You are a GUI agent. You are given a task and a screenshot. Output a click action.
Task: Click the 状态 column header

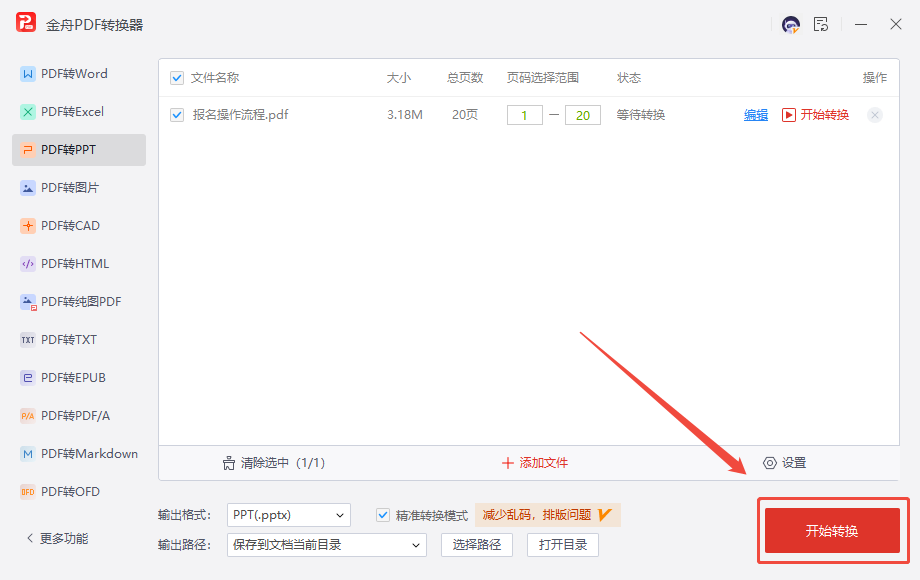point(628,78)
